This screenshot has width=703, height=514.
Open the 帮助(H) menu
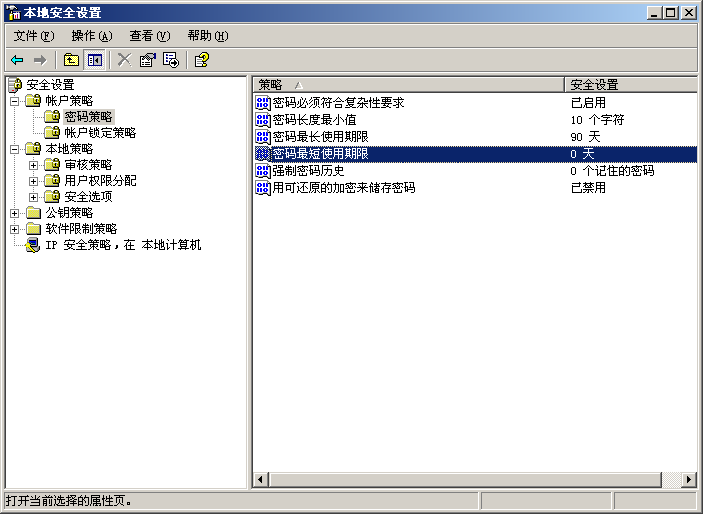tap(208, 36)
